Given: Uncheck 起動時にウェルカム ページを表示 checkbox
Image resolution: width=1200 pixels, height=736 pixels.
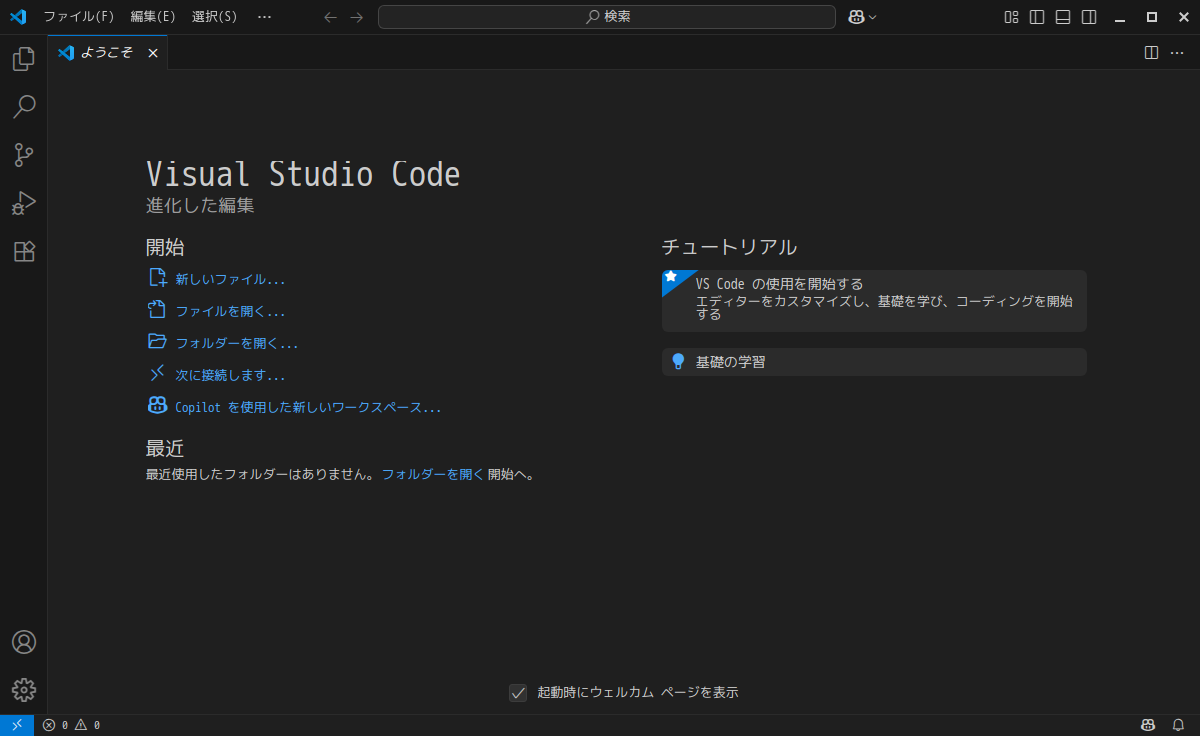Looking at the screenshot, I should (518, 692).
